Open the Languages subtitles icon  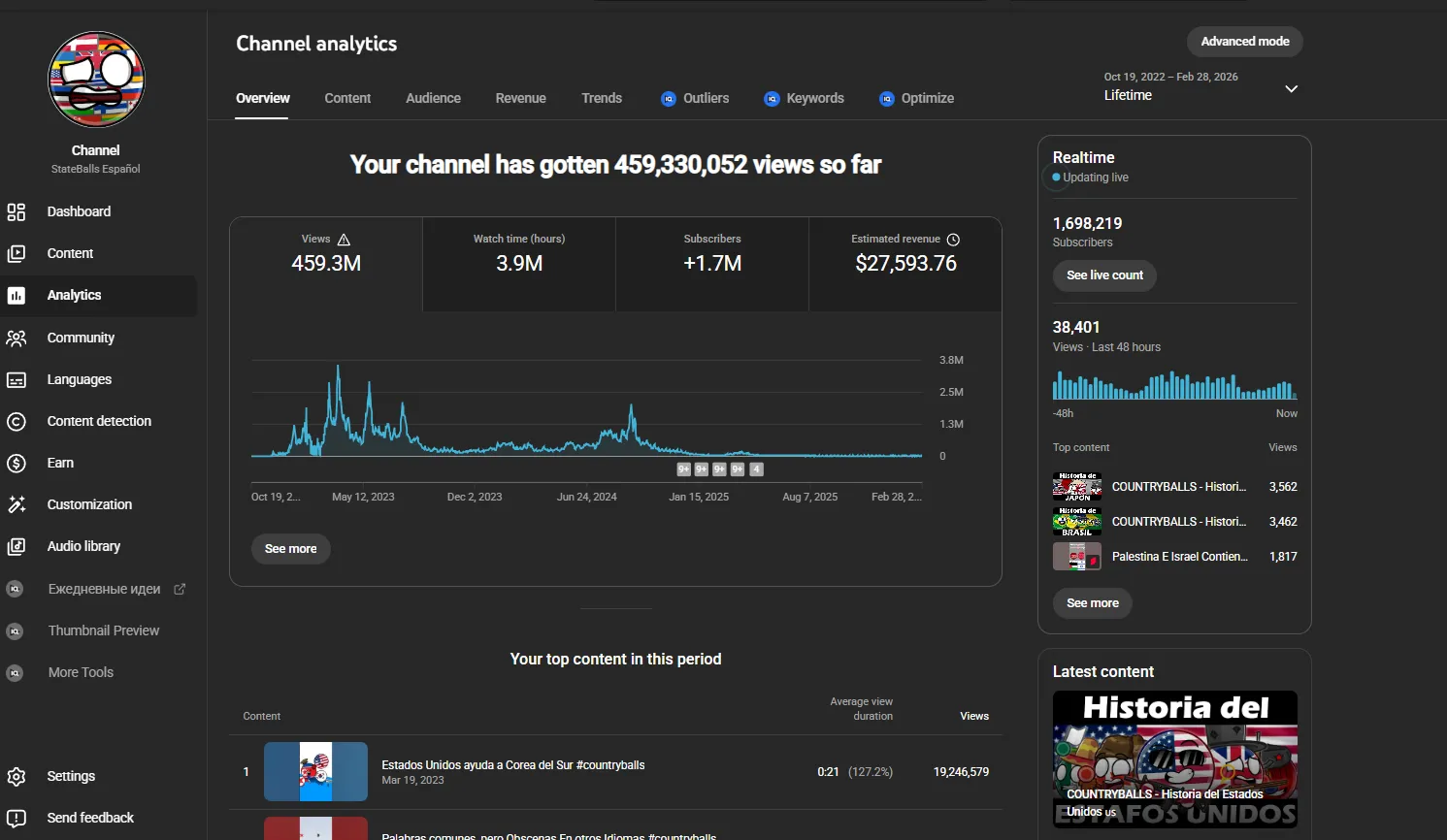16,379
